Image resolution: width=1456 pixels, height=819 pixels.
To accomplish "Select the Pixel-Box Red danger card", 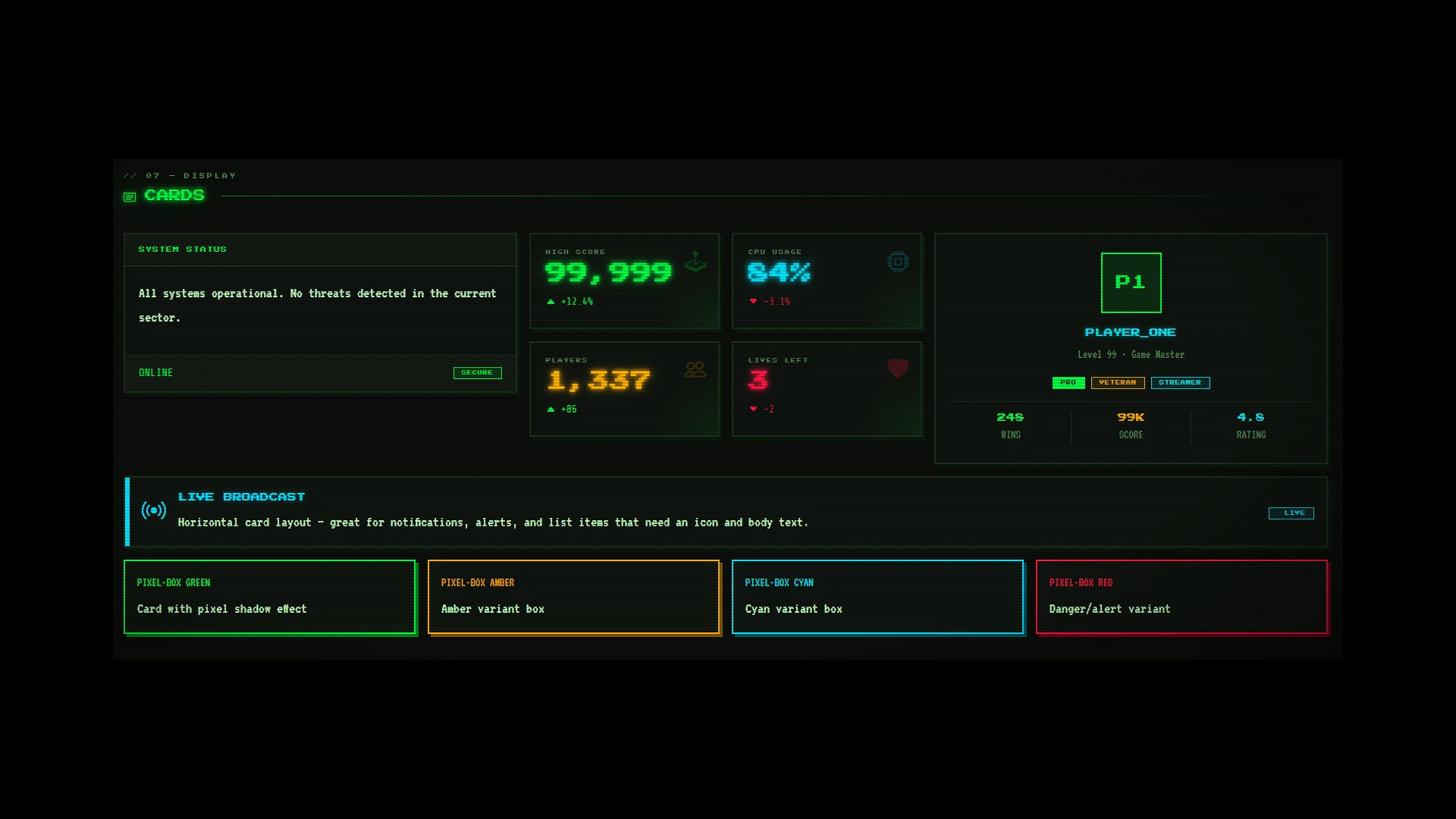I will click(x=1181, y=597).
